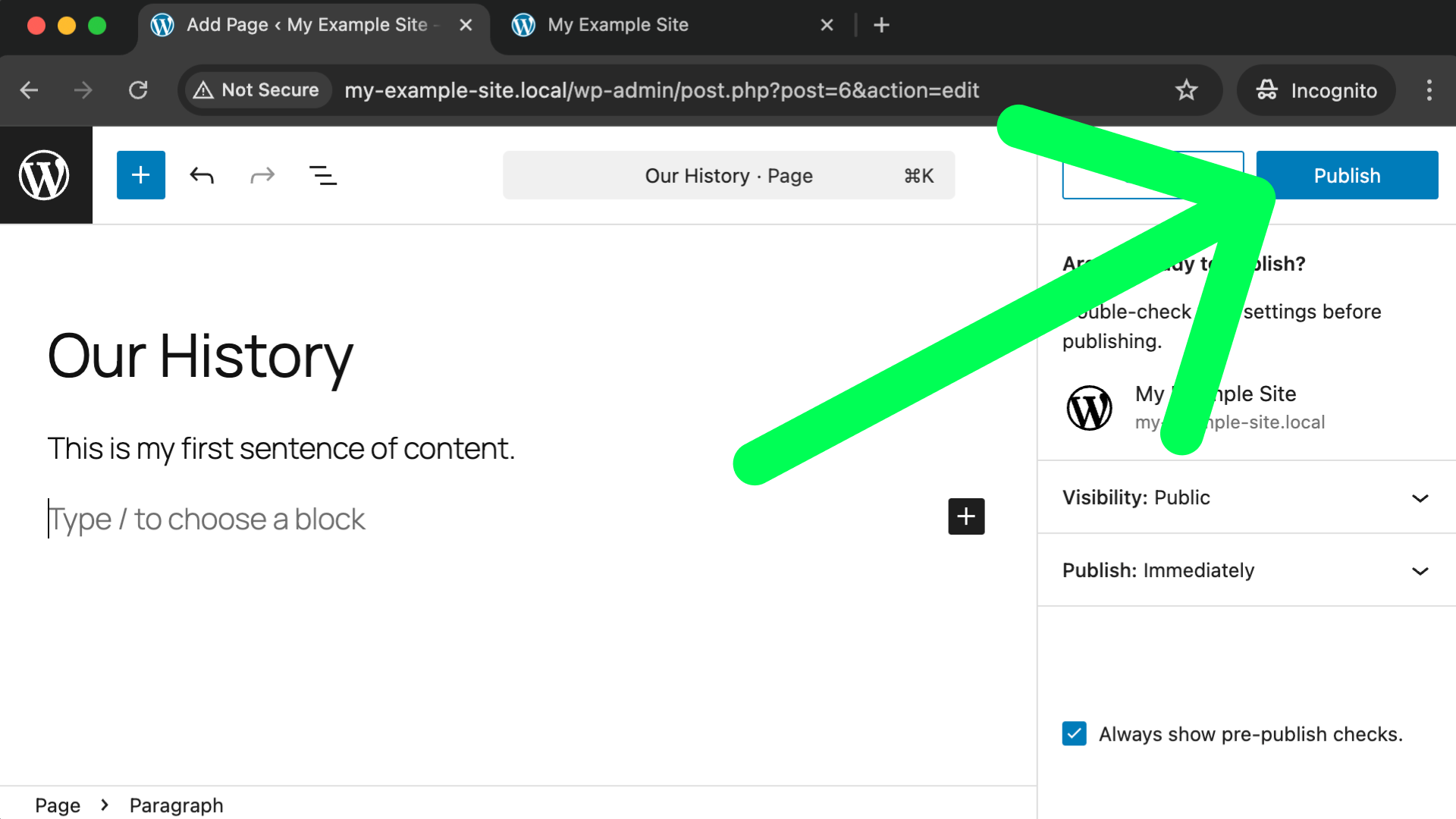
Task: Switch to the My Example Site tab
Action: point(618,25)
